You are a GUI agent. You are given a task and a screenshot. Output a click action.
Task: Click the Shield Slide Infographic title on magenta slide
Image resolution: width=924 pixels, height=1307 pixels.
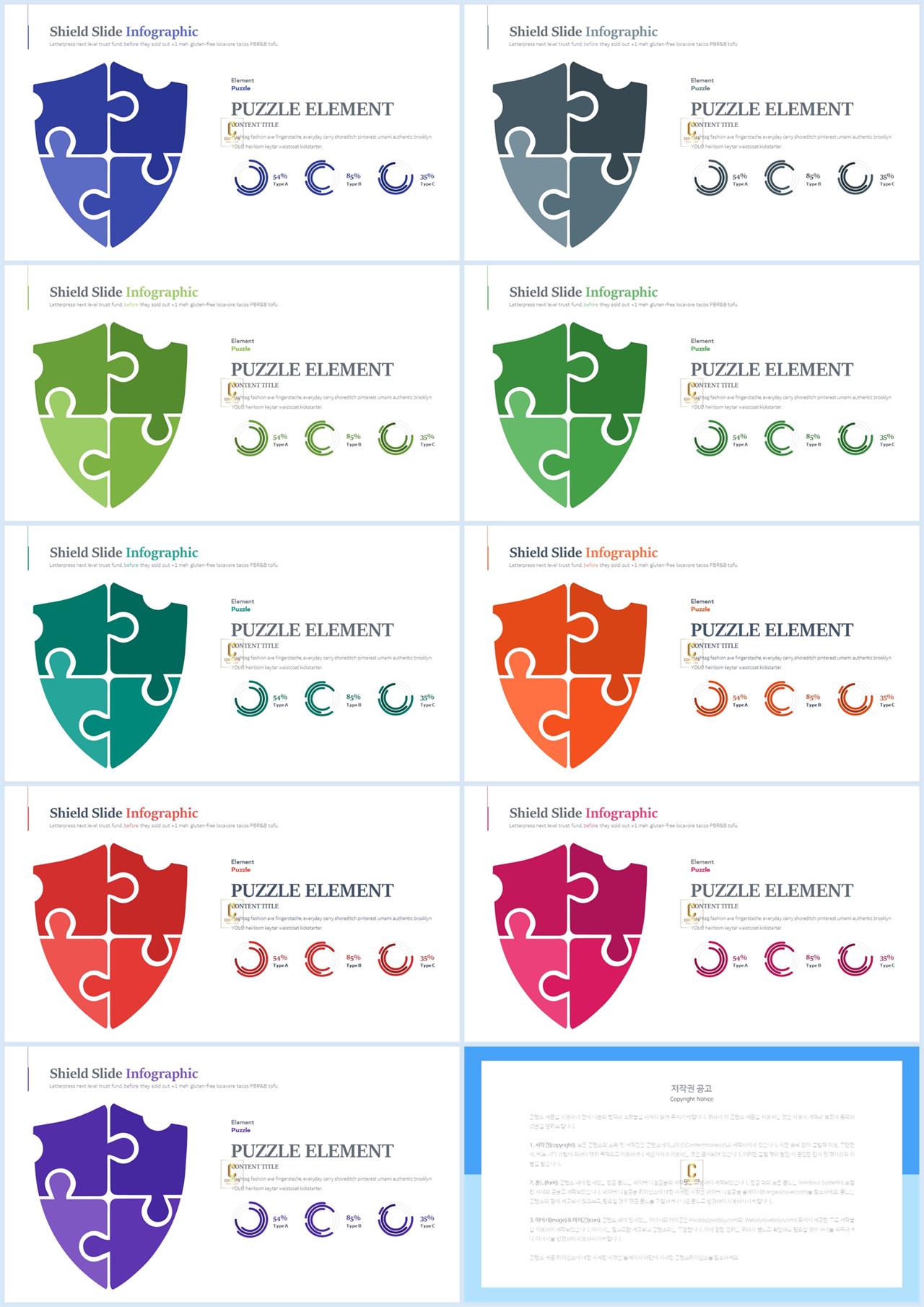point(583,812)
